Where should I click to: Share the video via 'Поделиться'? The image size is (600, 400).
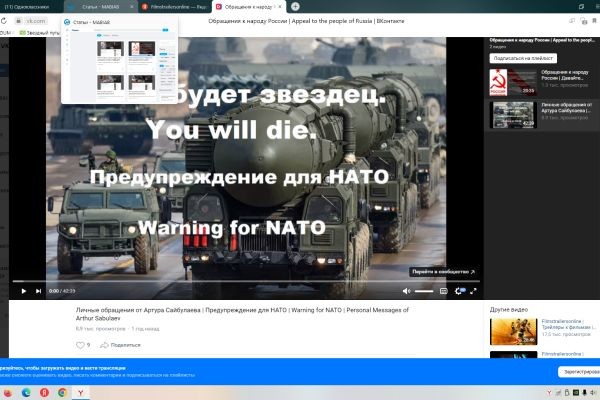(121, 345)
